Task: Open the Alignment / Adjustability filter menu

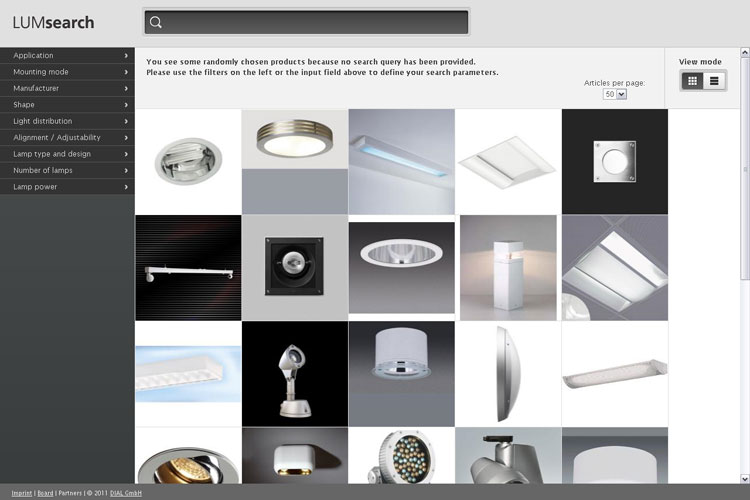Action: click(67, 137)
